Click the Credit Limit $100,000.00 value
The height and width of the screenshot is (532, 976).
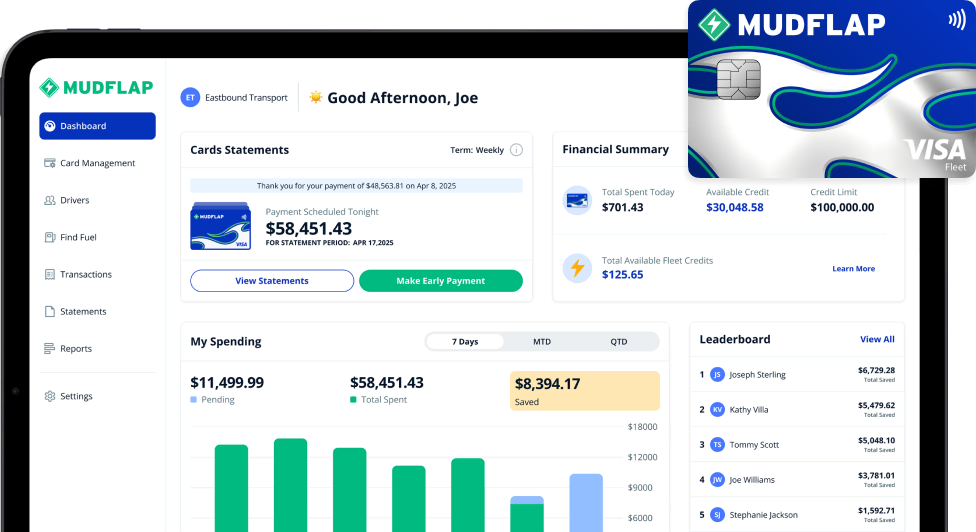842,207
